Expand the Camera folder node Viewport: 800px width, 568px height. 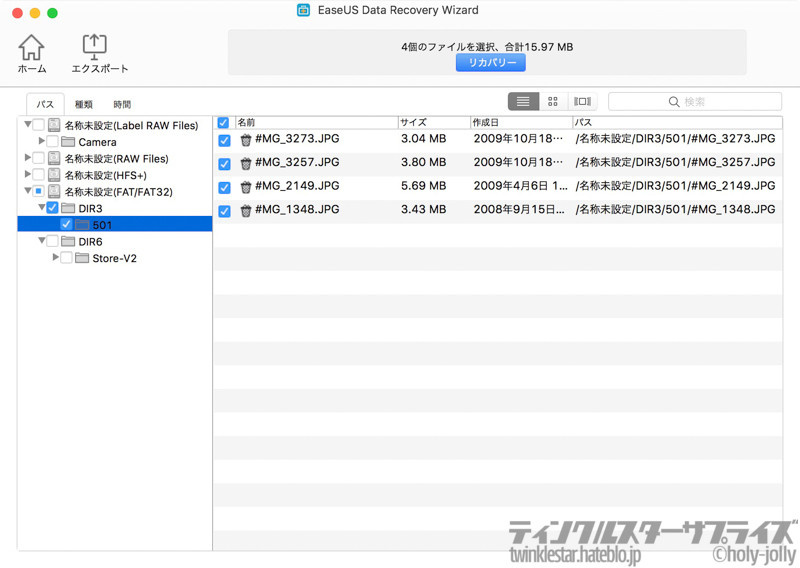click(42, 140)
